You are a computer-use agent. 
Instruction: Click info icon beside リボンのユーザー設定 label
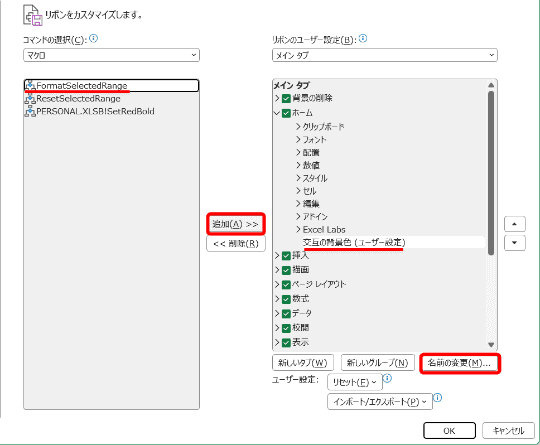tap(363, 39)
